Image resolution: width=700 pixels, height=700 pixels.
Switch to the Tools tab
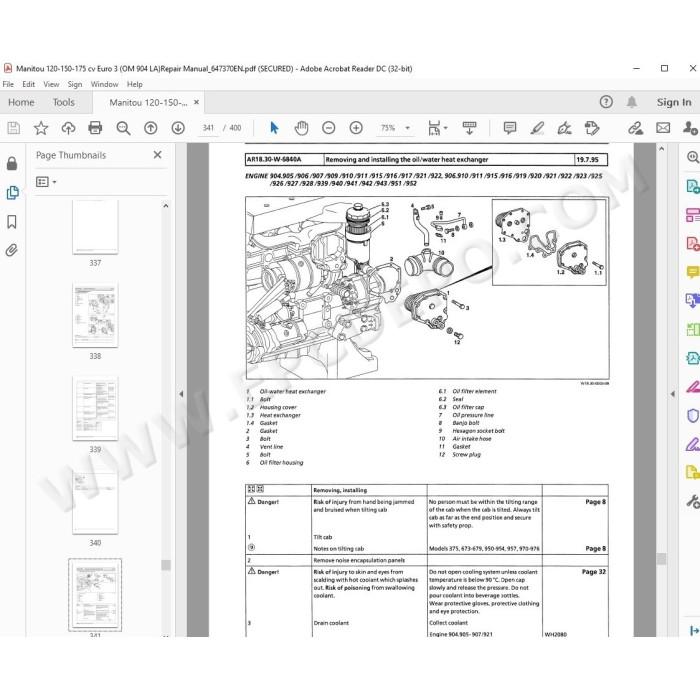(63, 102)
